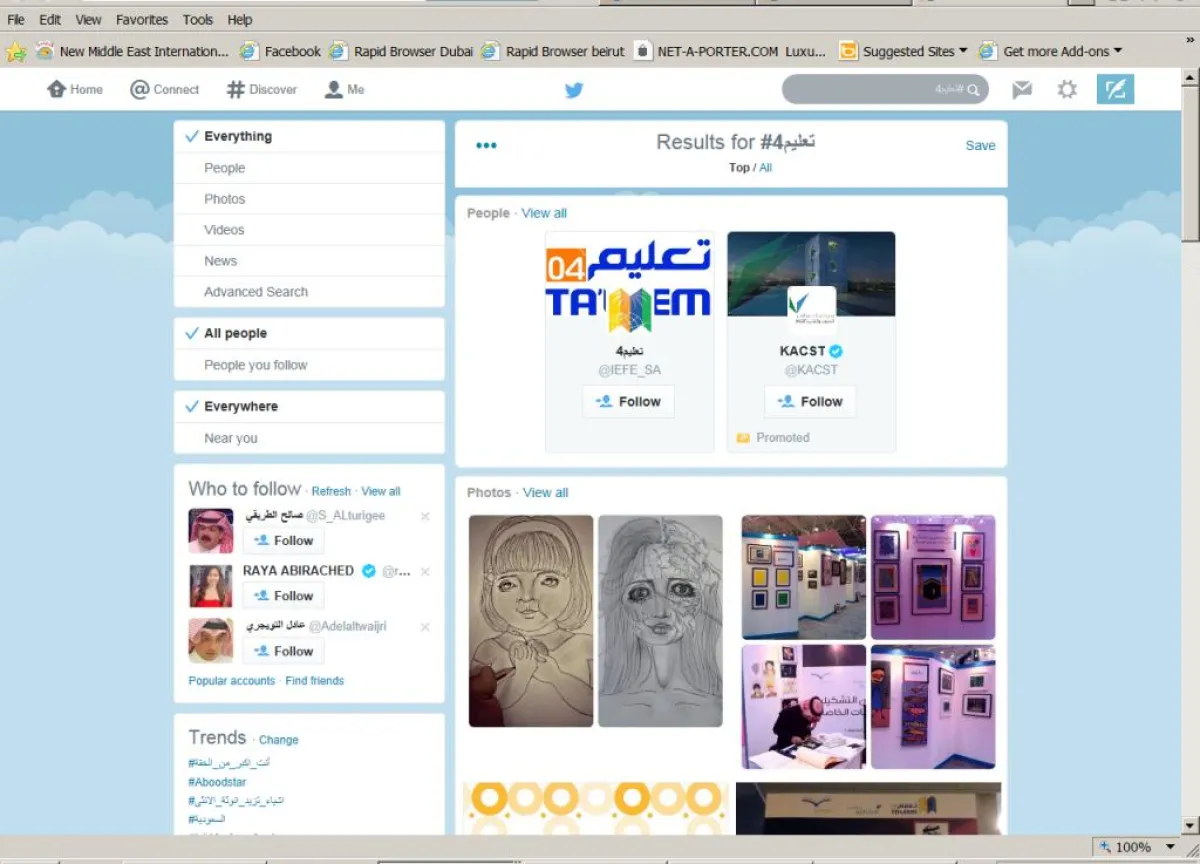
Task: Open the Discover hashtag icon
Action: (236, 89)
